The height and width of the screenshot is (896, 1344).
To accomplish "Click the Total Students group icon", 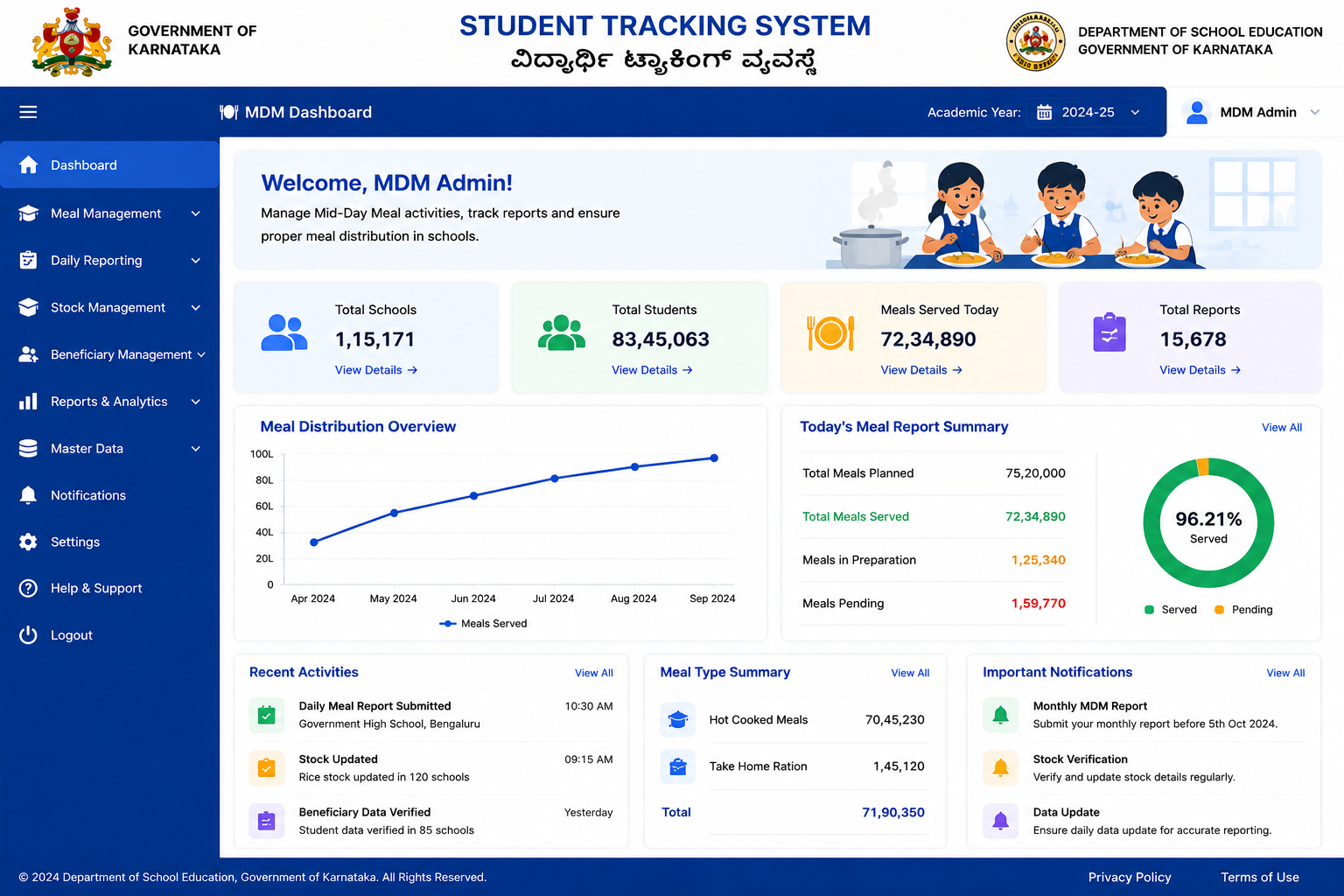I will click(x=562, y=332).
